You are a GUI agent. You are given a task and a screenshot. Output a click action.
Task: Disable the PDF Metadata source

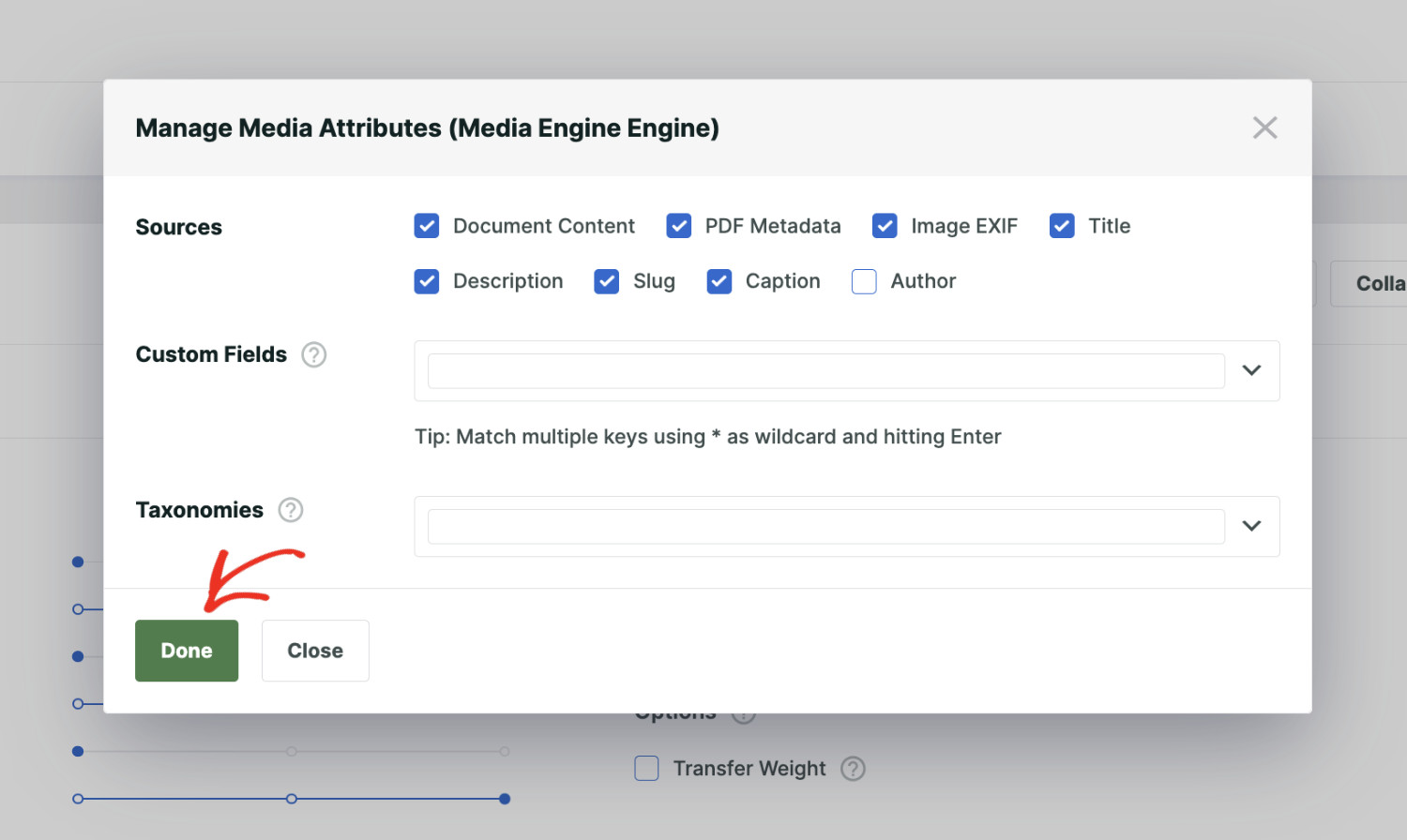click(x=678, y=226)
